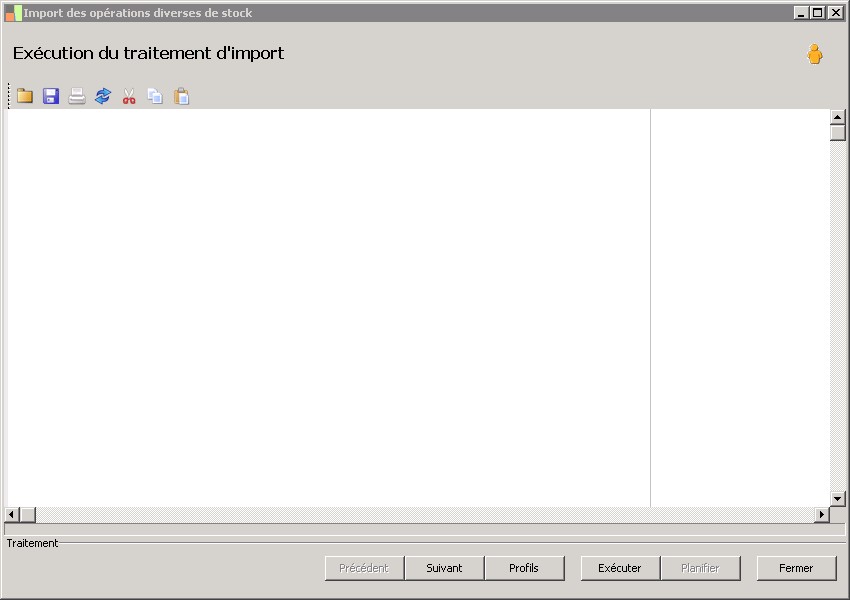
Task: Maximize the import window
Action: point(818,12)
